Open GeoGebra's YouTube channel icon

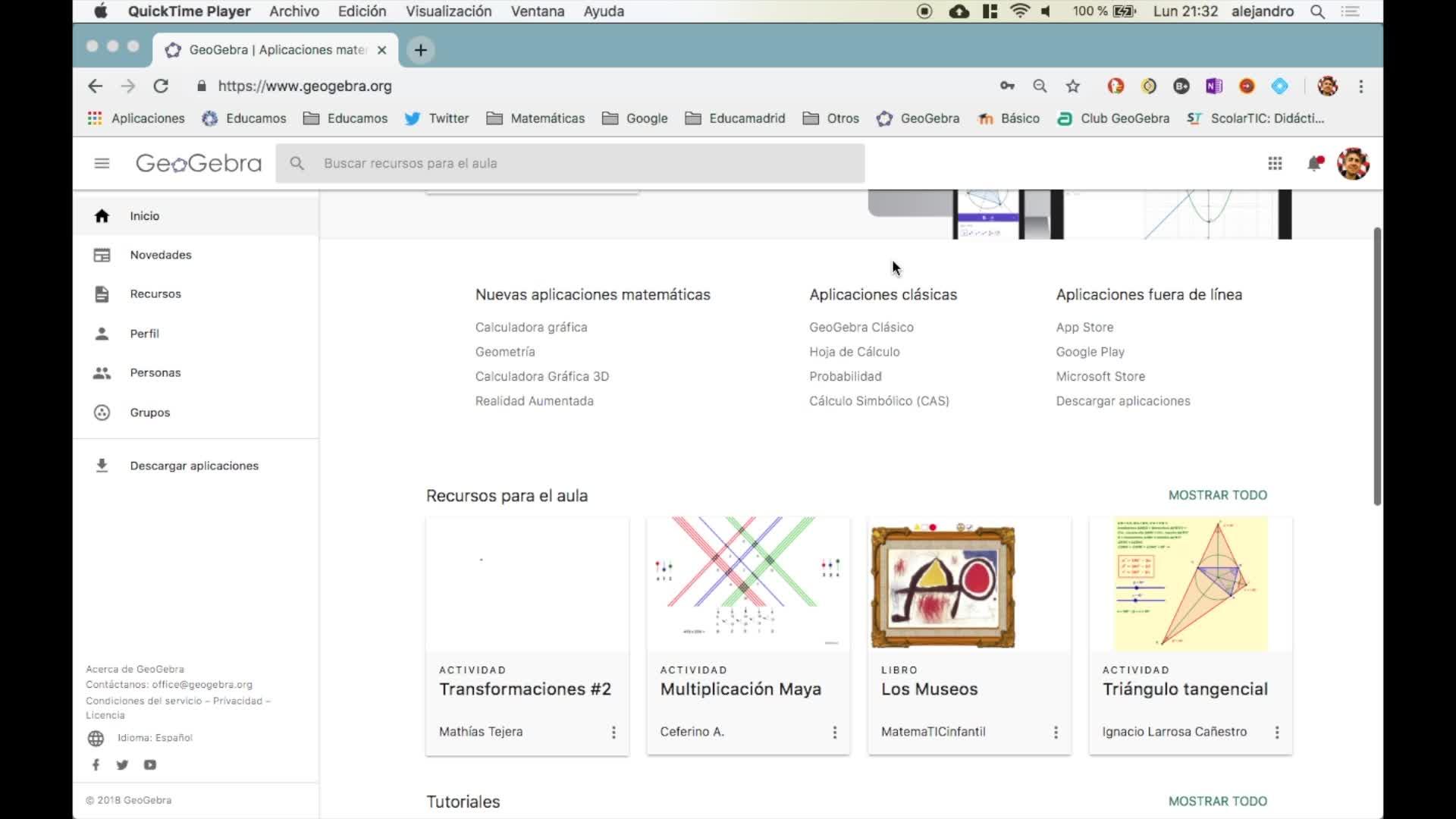150,764
